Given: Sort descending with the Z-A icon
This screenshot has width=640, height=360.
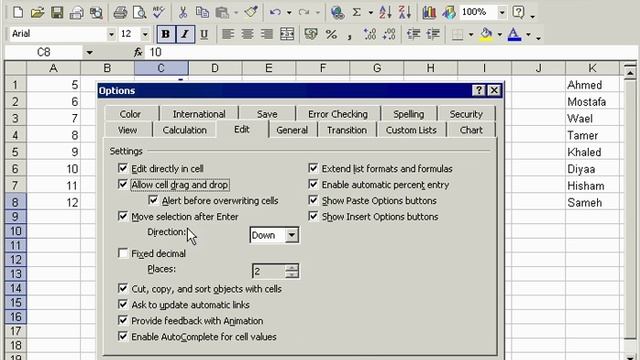Looking at the screenshot, I should [404, 13].
